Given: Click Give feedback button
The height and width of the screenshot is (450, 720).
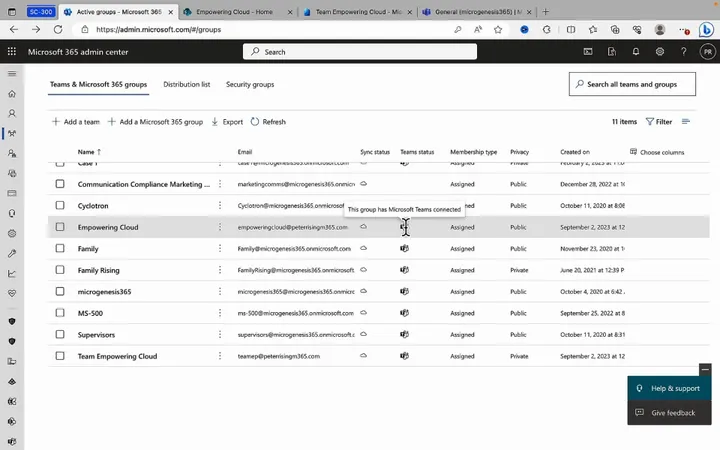Looking at the screenshot, I should [x=669, y=413].
